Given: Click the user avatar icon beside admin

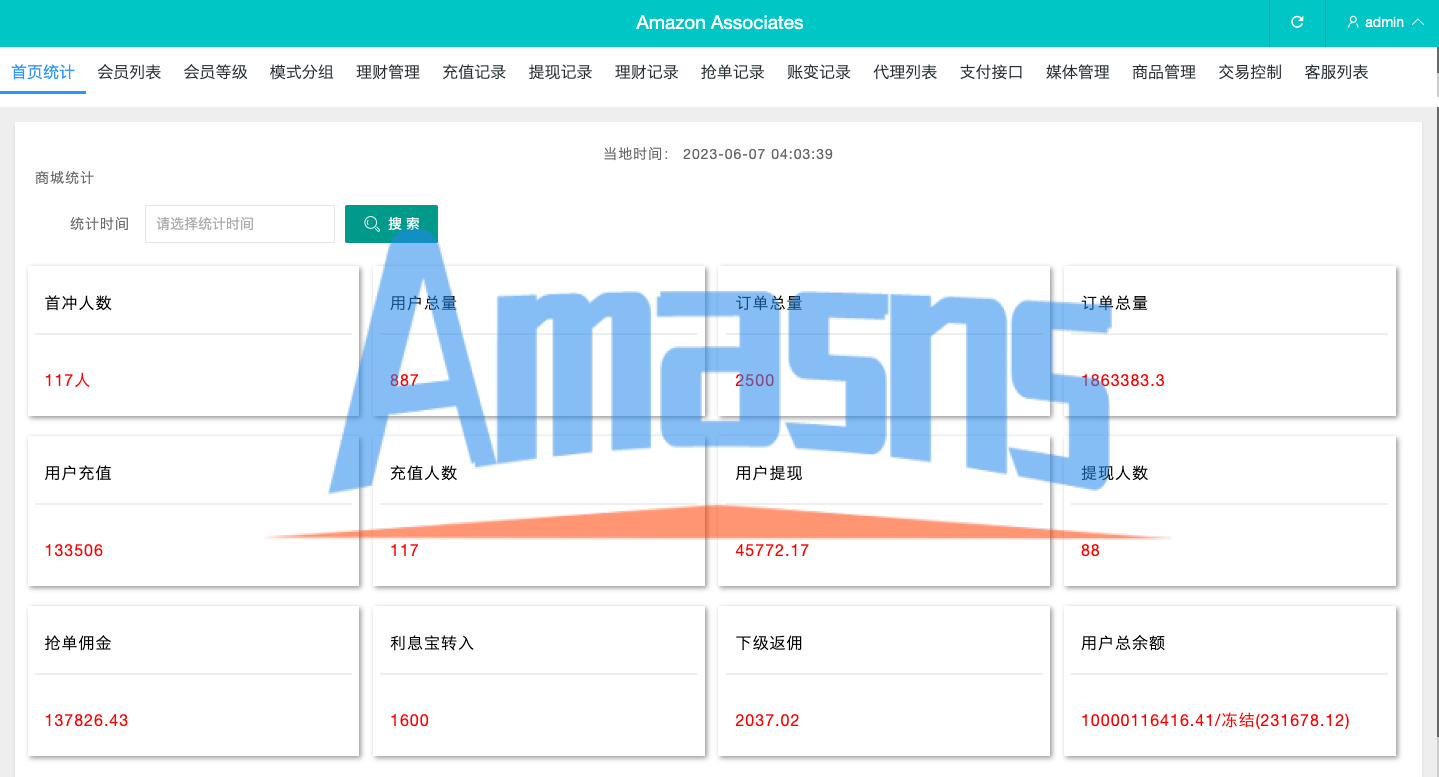Looking at the screenshot, I should (x=1353, y=22).
